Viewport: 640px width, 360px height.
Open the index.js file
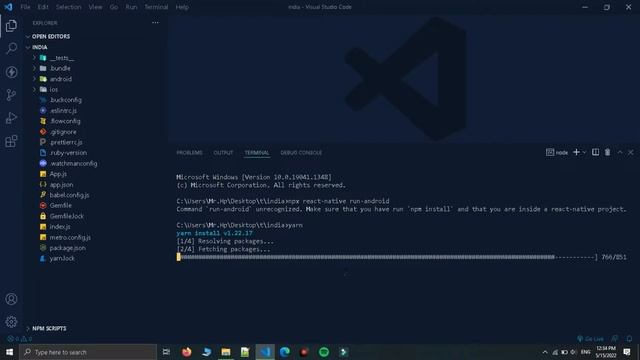[60, 227]
